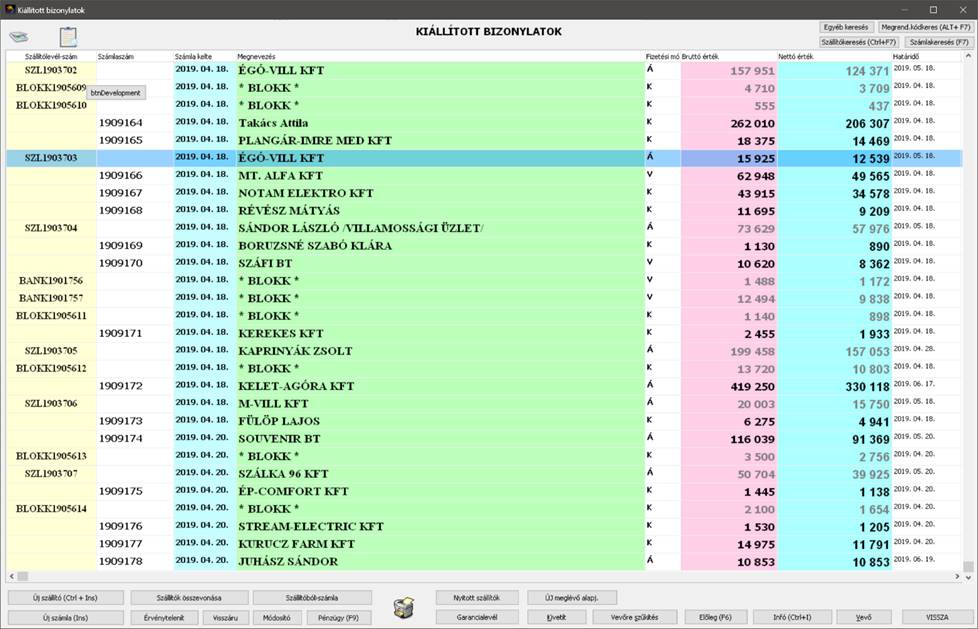Click the Előleg (F6) button
The width and height of the screenshot is (978, 629).
coord(715,618)
